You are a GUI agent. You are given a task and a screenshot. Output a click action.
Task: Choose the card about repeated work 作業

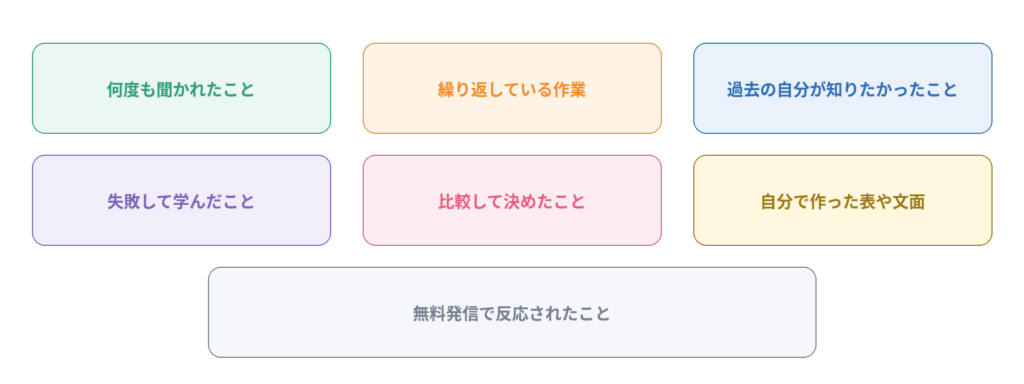[512, 88]
